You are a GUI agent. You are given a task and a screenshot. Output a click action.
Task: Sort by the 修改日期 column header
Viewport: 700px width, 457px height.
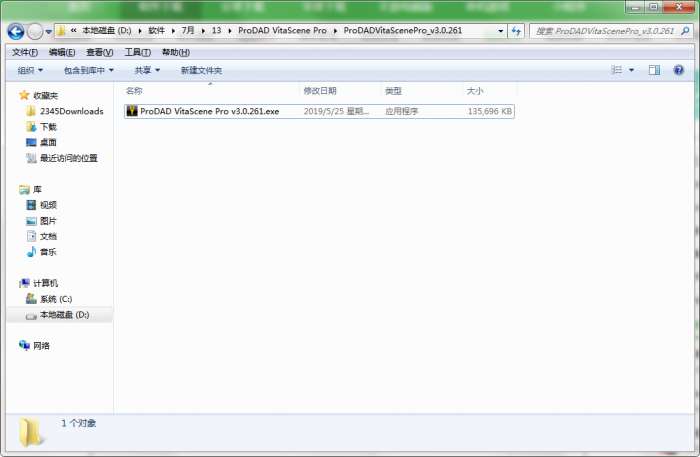(x=320, y=91)
